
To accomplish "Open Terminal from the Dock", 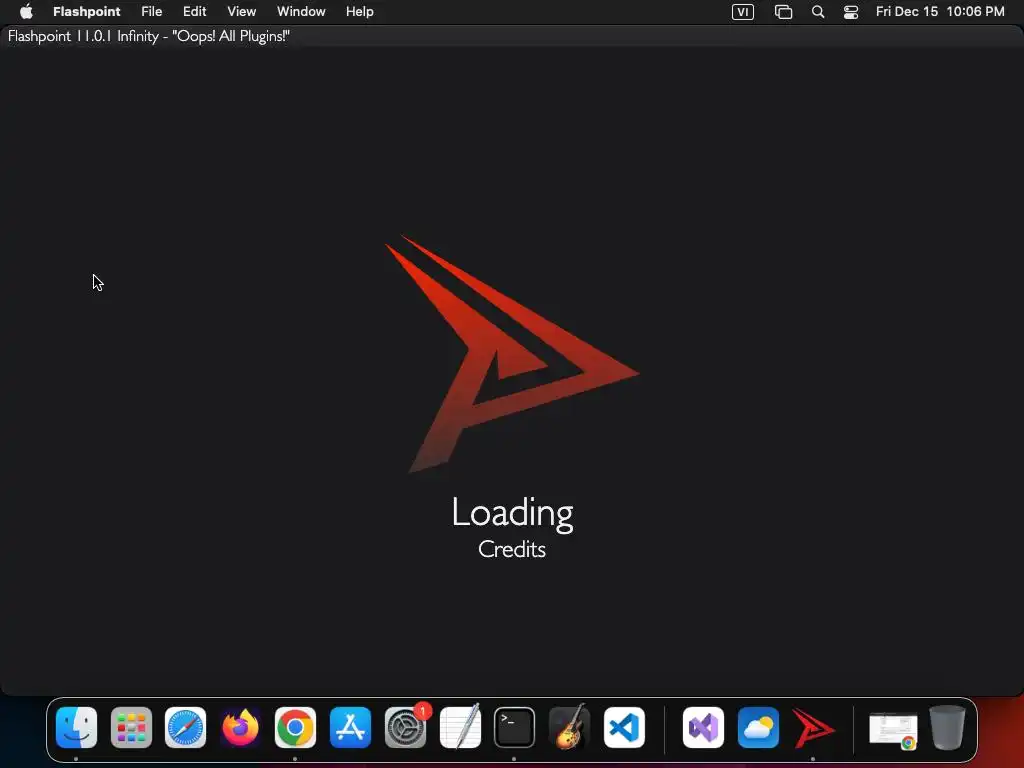I will click(x=515, y=728).
